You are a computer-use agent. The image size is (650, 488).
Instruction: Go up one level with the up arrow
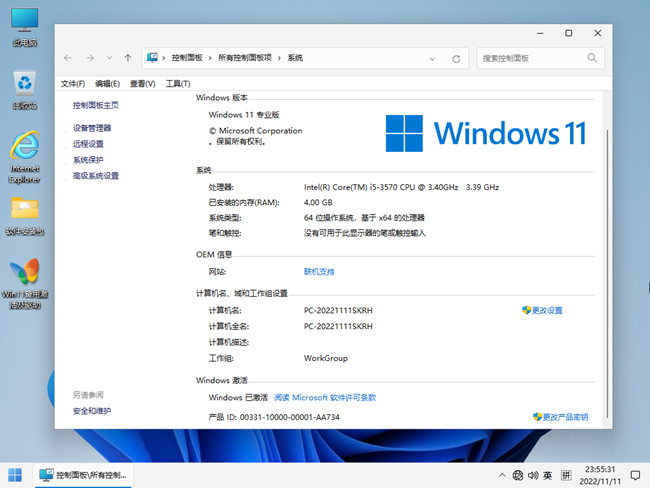(x=128, y=58)
